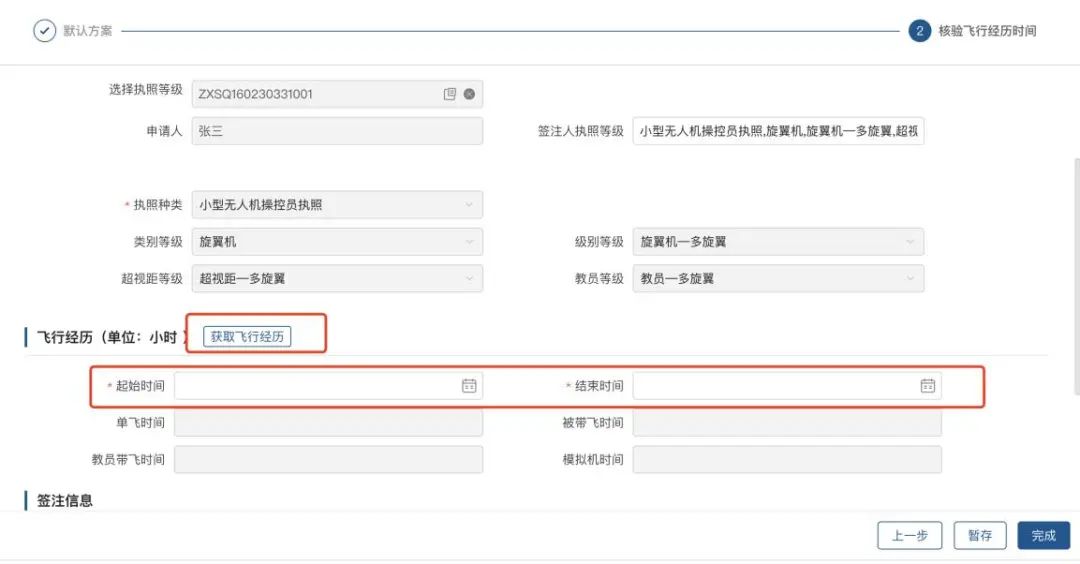Click the 签注信息 section heading
1080x564 pixels.
[65, 501]
